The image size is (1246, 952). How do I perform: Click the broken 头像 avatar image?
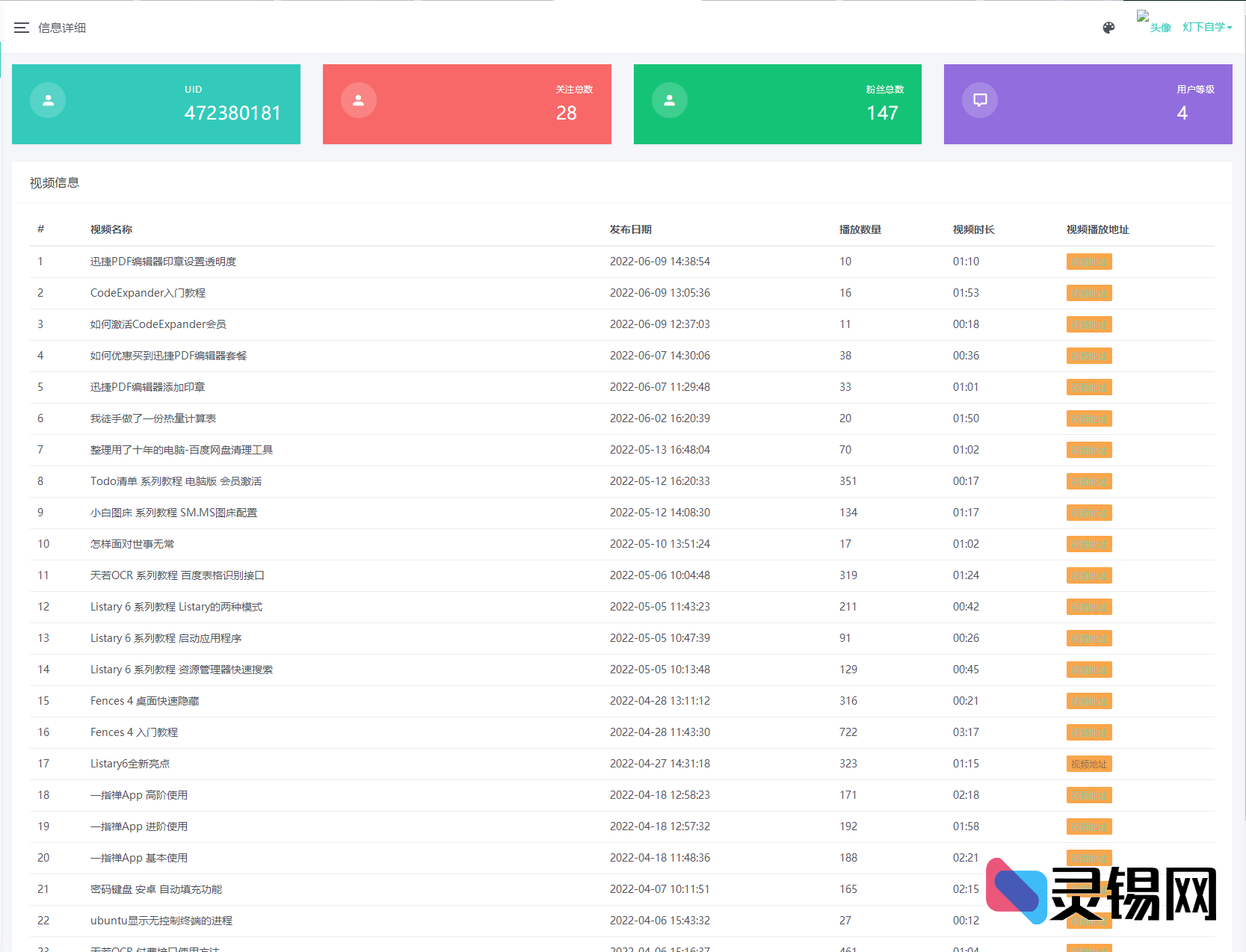click(x=1153, y=22)
